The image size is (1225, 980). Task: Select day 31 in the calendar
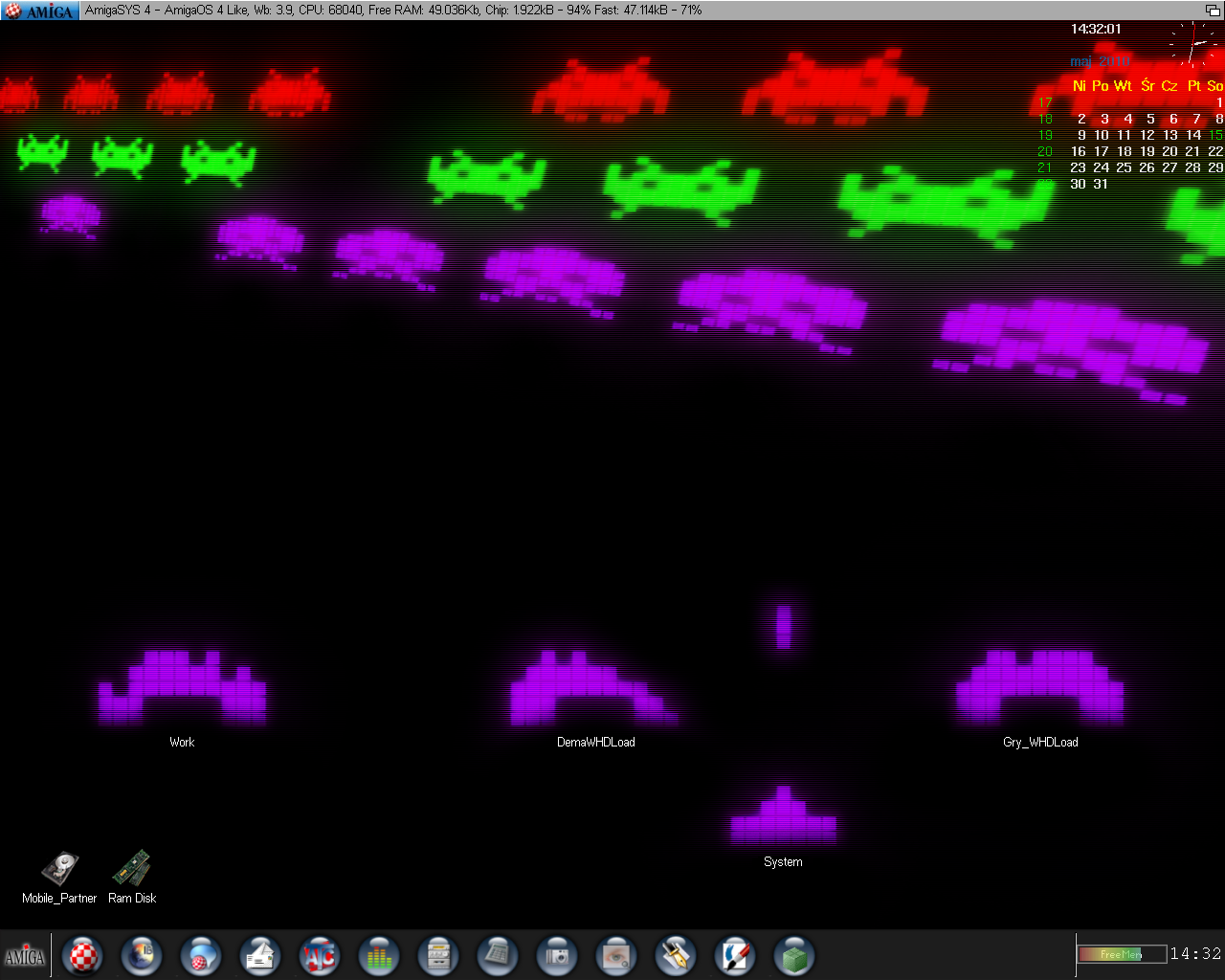coord(1101,184)
